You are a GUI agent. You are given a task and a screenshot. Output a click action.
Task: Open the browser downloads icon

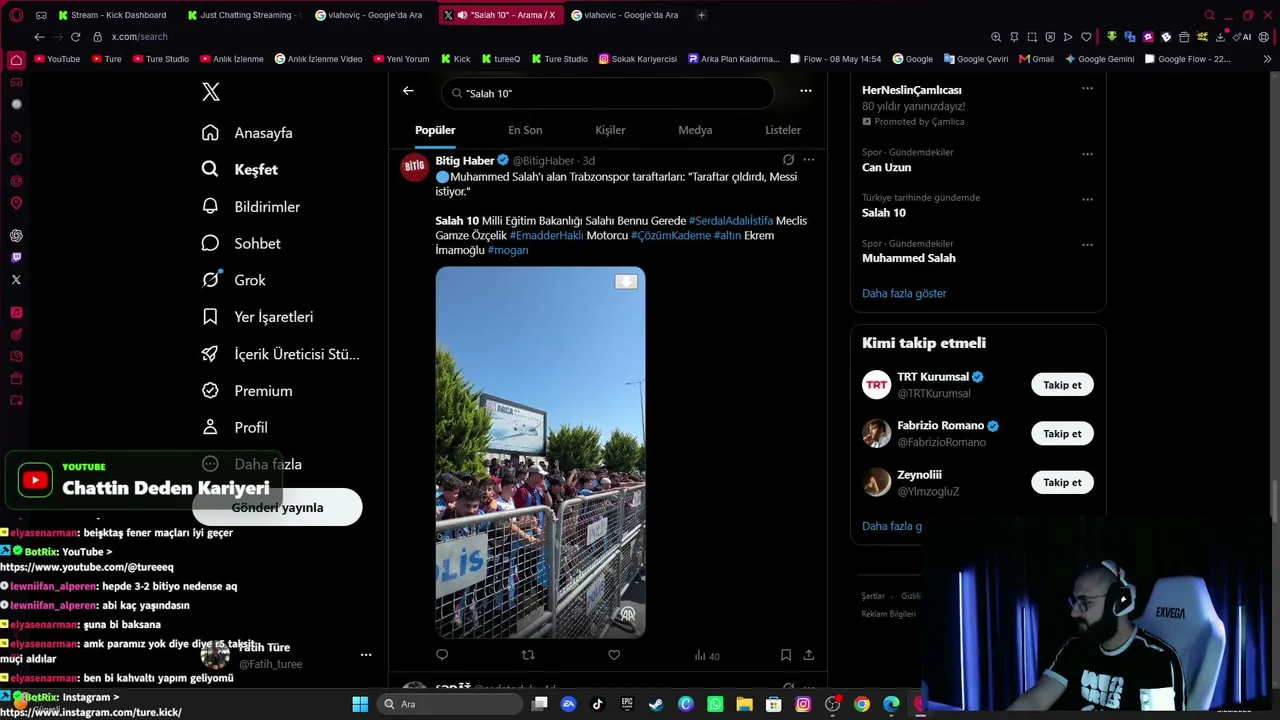pos(1220,37)
